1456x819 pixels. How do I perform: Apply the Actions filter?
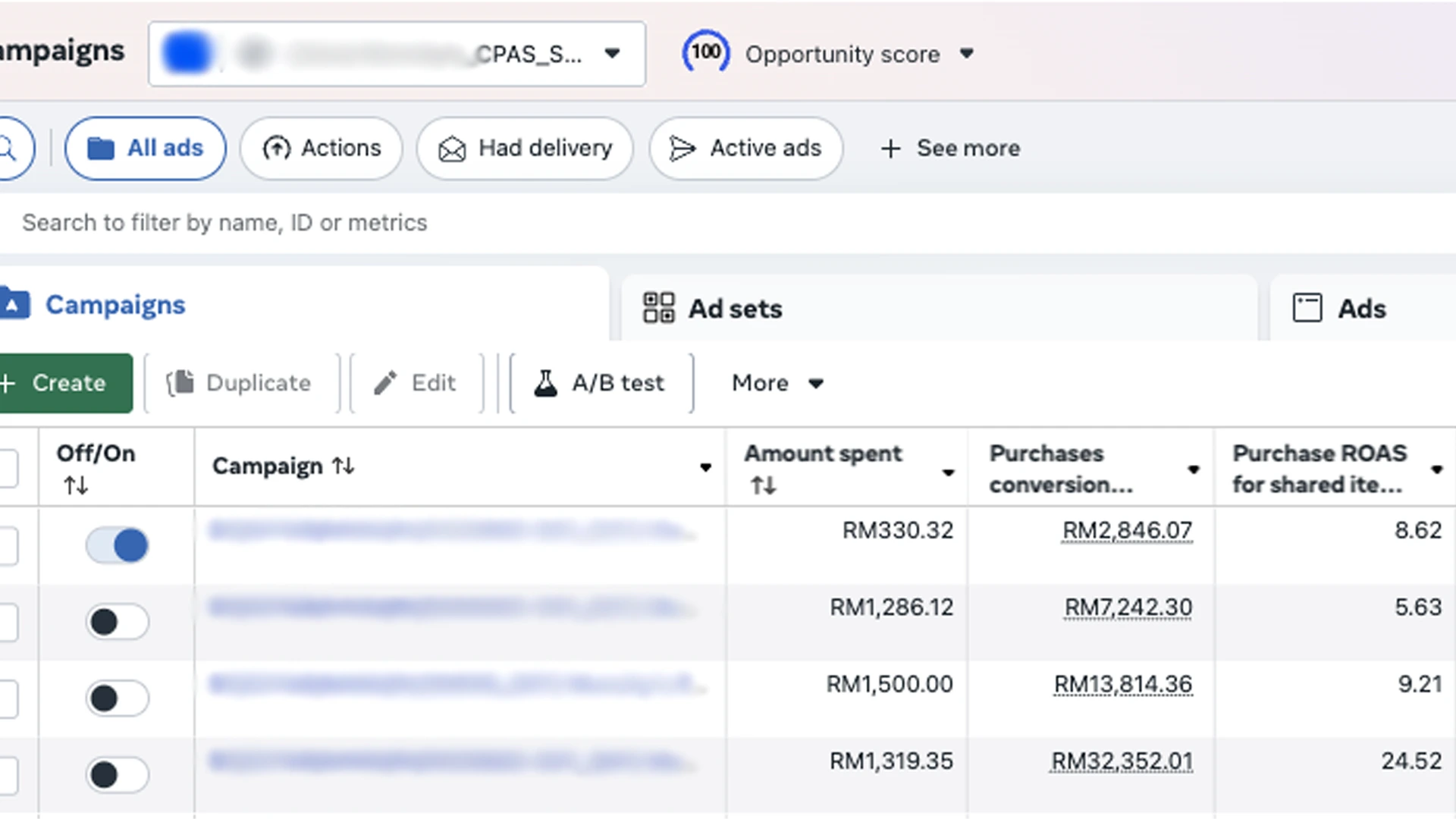tap(321, 148)
